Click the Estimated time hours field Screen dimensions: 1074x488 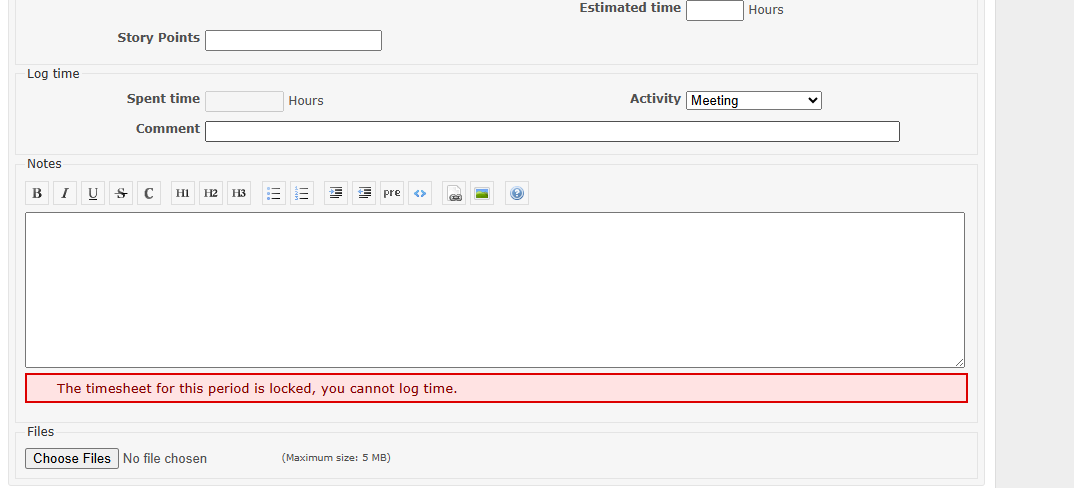point(714,10)
